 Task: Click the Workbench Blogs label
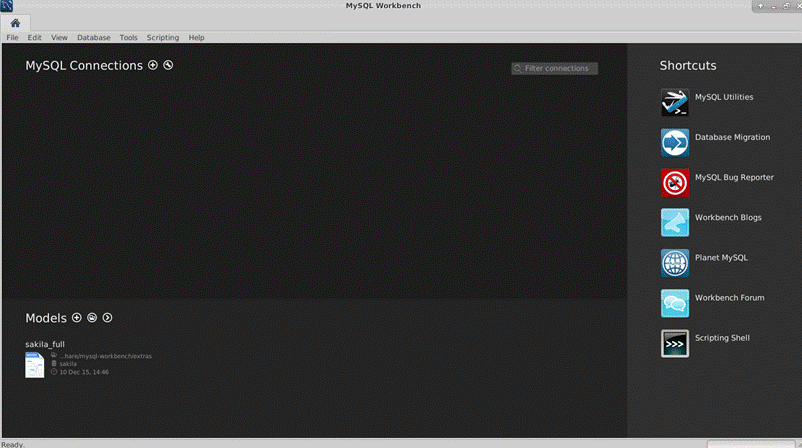click(728, 217)
